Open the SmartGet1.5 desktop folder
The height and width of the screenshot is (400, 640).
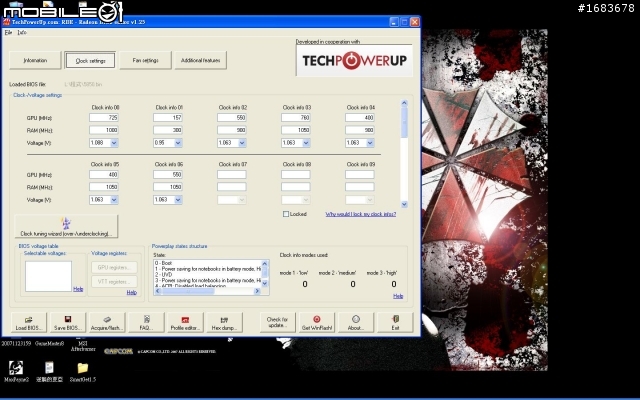[x=83, y=371]
